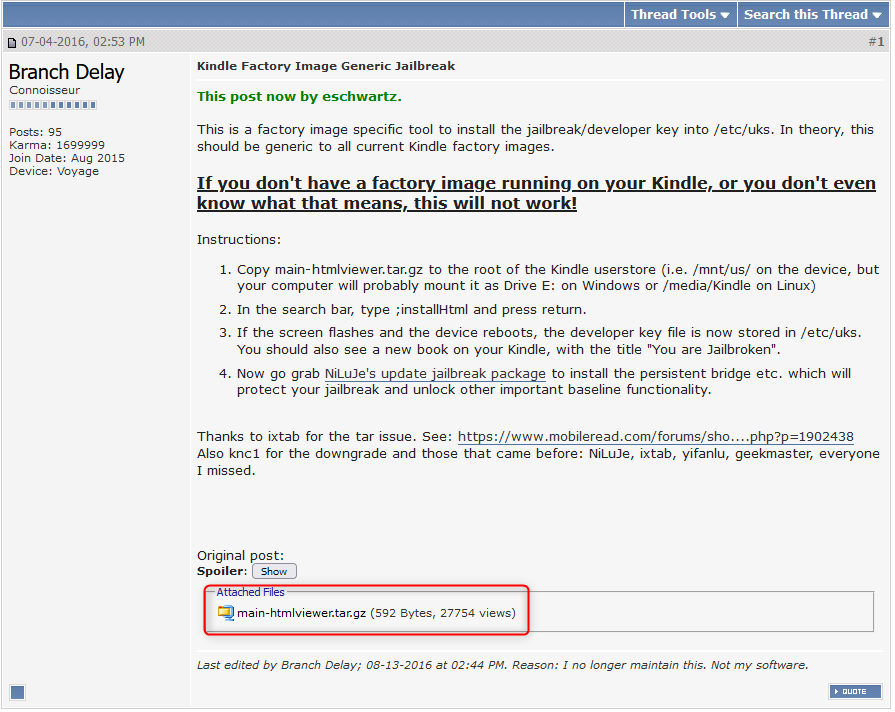
Task: Click the post status icon beside the date
Action: point(11,43)
